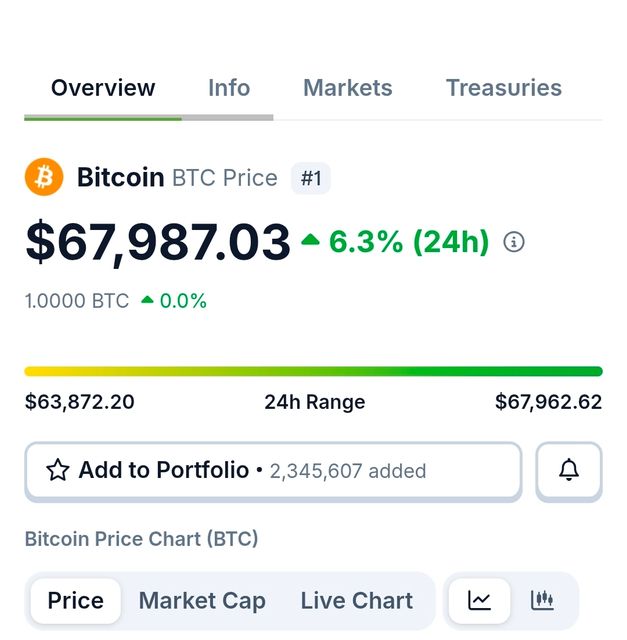Viewport: 627px width, 640px height.
Task: Click the $67,987.03 price value
Action: [158, 243]
